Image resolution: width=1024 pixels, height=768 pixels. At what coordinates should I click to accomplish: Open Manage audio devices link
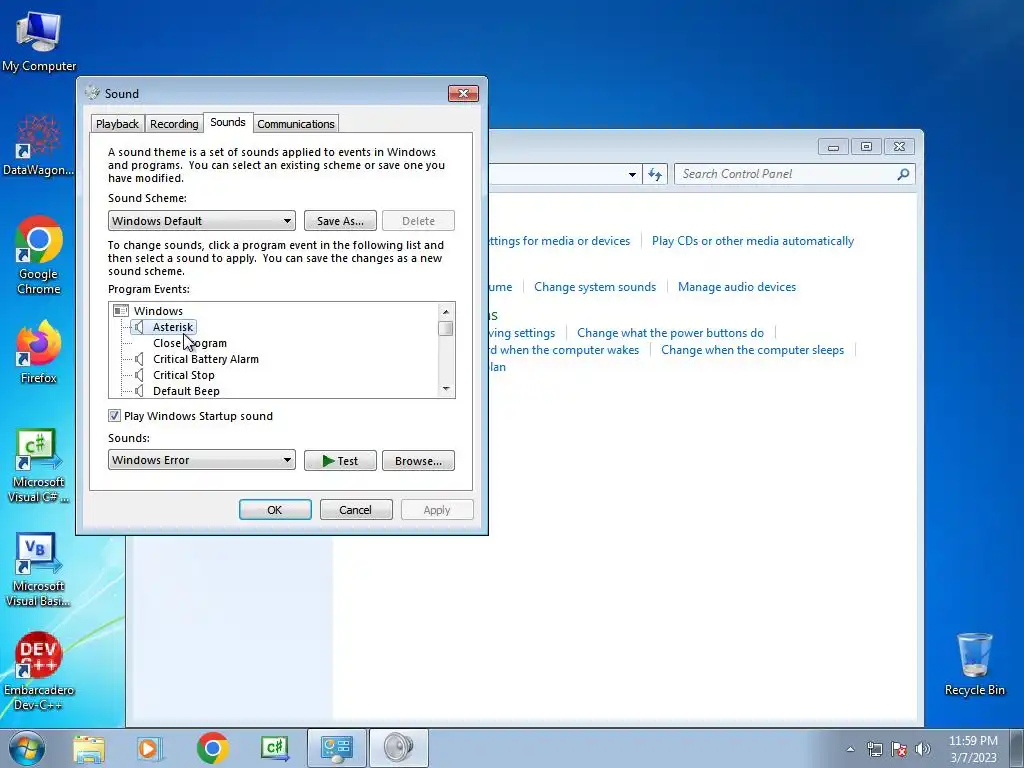[x=737, y=287]
